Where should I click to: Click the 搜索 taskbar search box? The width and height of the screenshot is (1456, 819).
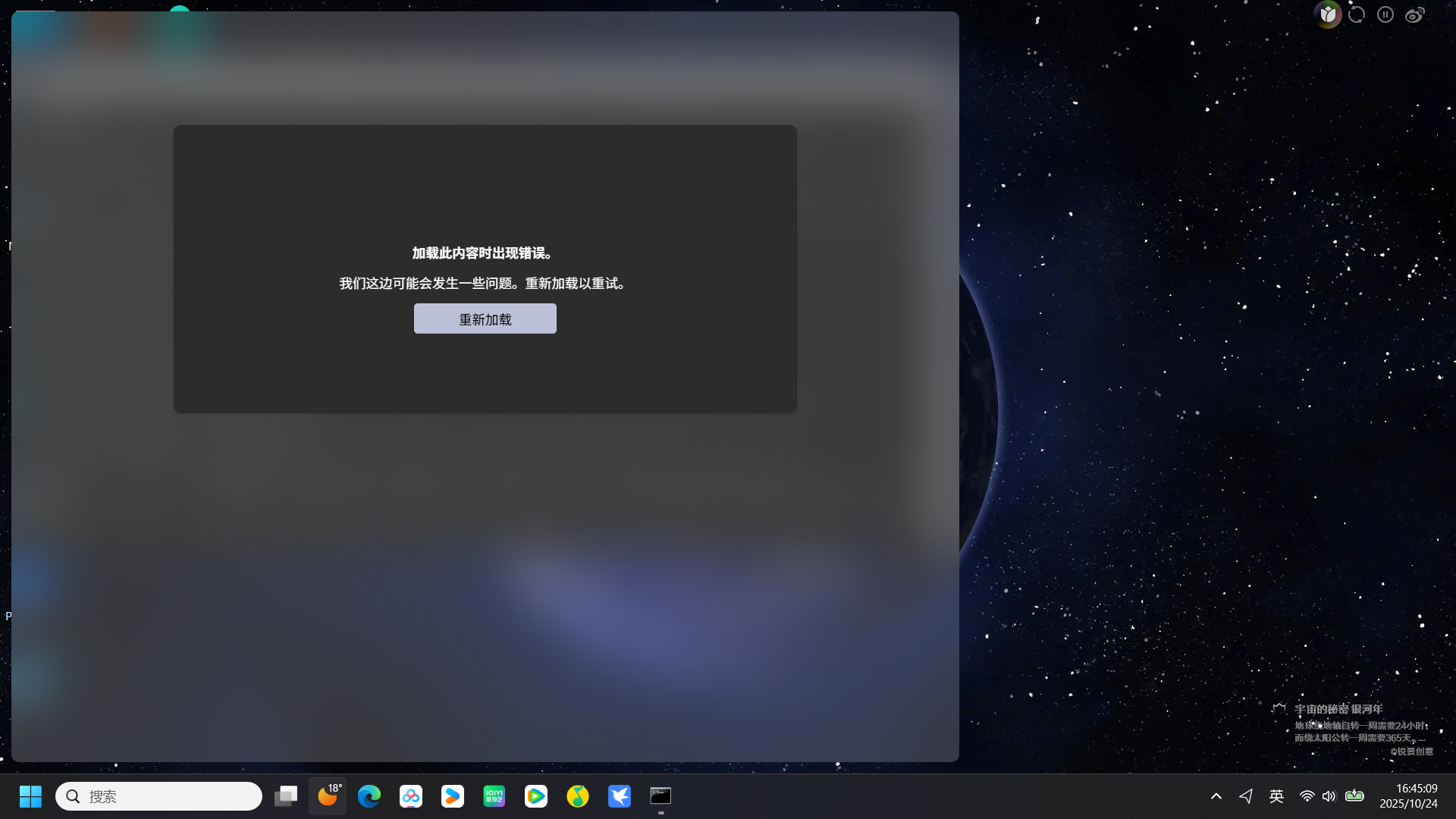click(x=159, y=796)
